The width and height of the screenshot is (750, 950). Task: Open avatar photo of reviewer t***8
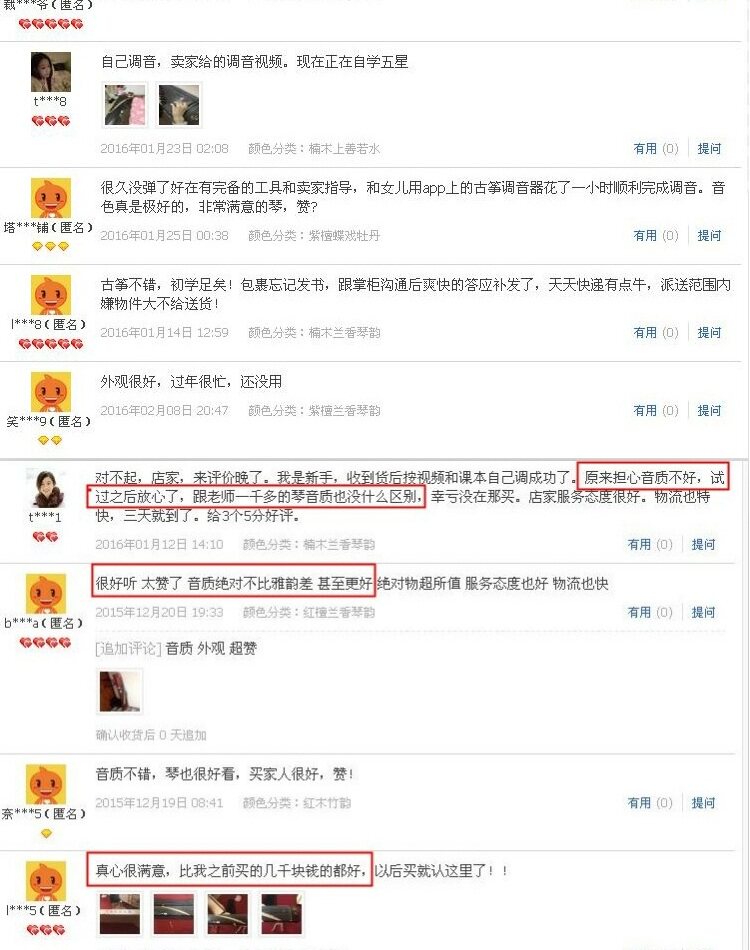click(50, 71)
